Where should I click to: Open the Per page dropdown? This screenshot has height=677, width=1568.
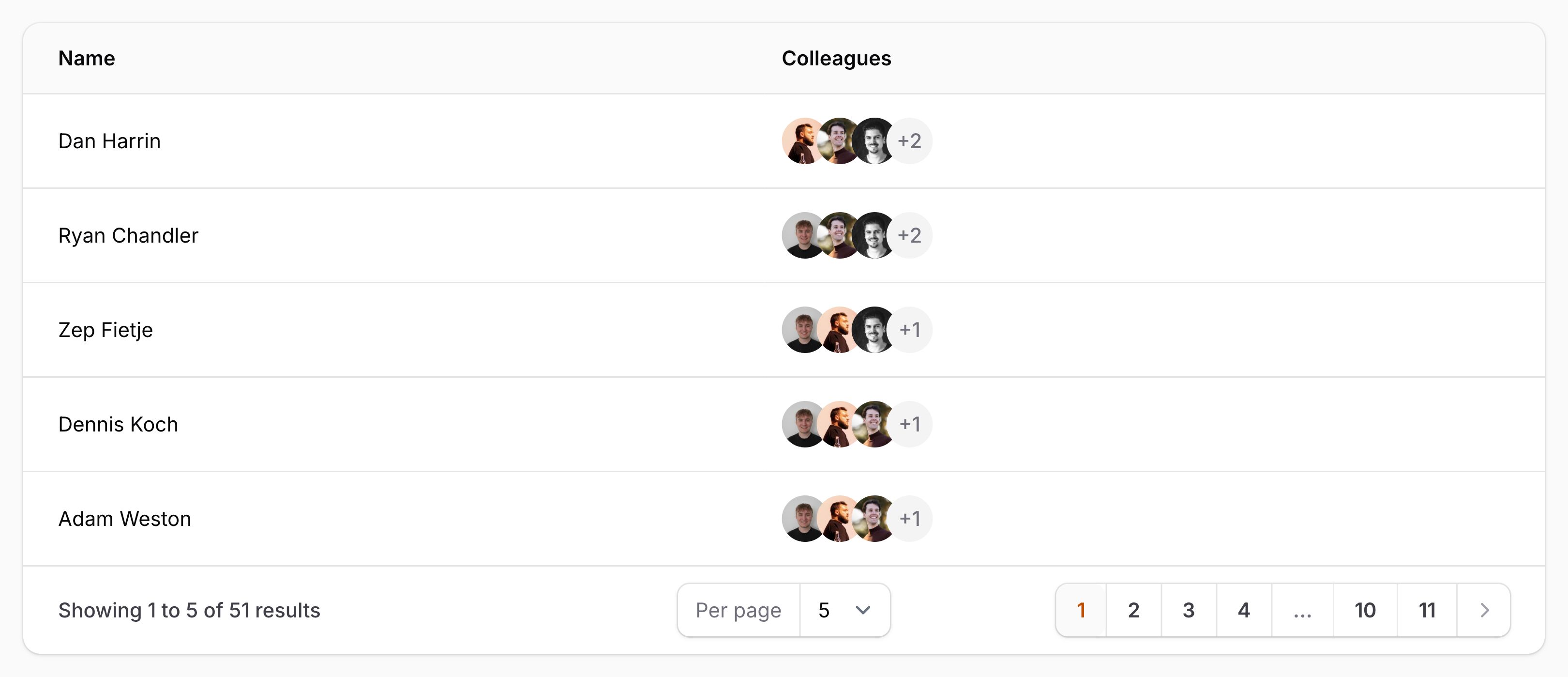(x=844, y=610)
